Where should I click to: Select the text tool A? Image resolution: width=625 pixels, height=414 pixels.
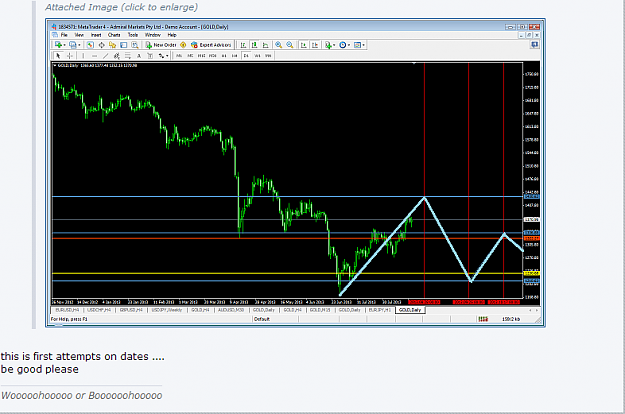pos(139,56)
